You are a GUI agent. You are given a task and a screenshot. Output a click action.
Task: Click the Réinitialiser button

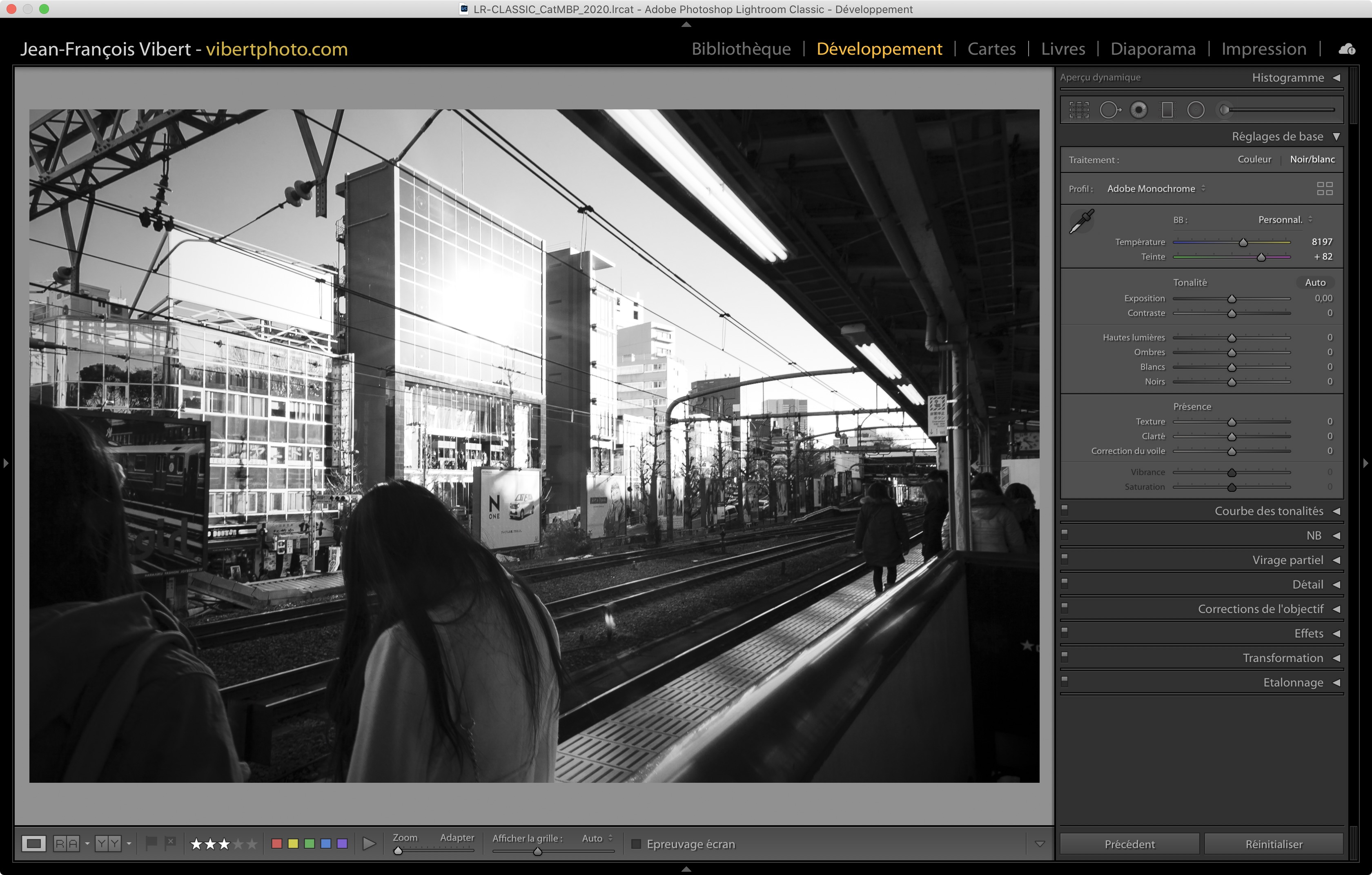point(1274,844)
